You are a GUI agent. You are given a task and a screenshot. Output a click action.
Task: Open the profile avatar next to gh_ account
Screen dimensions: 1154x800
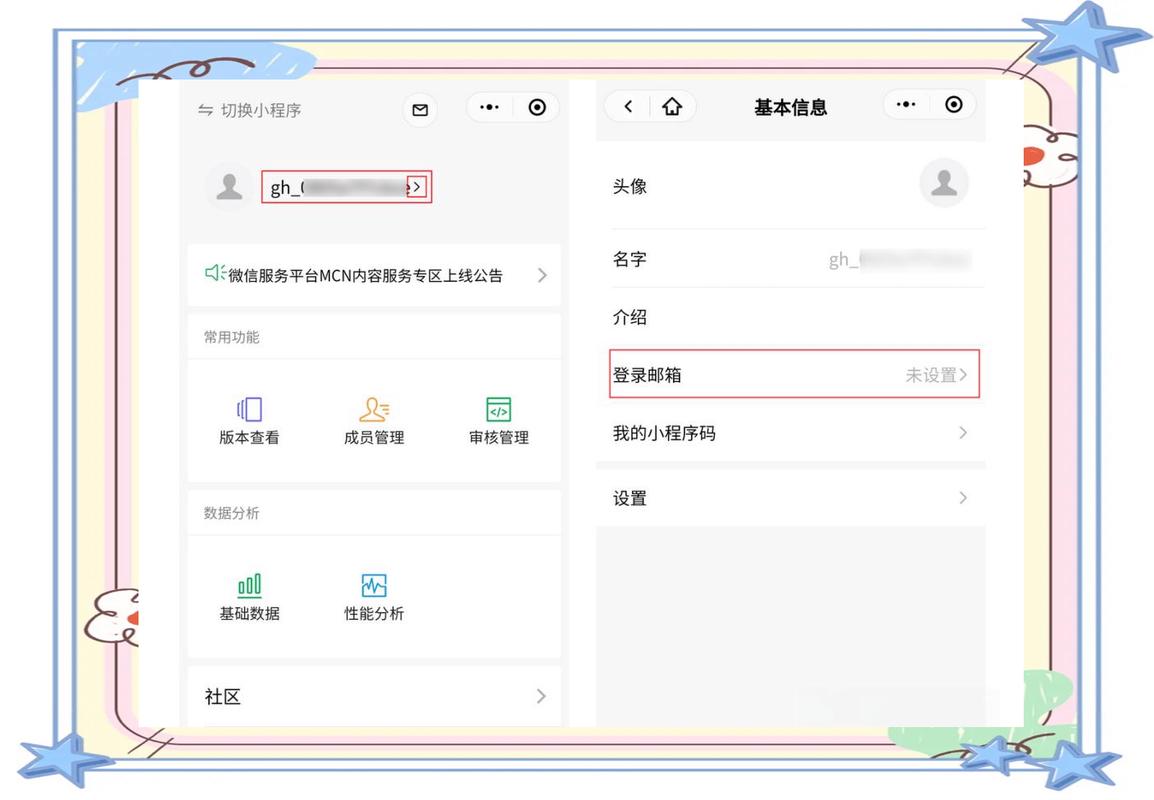tap(228, 184)
